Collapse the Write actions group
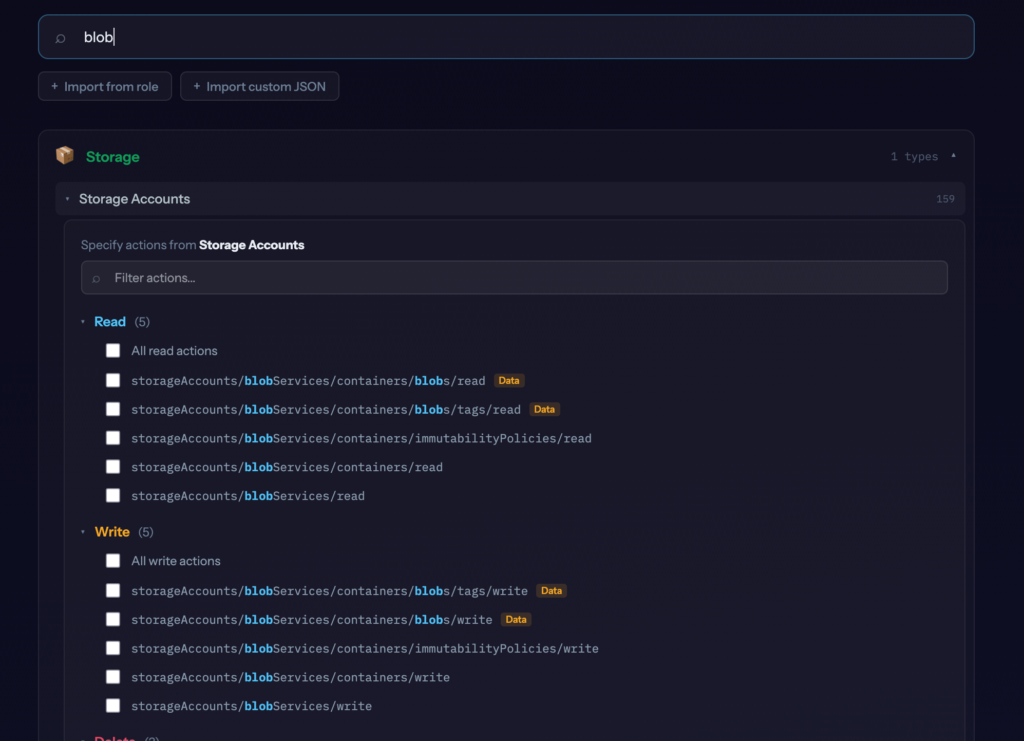 click(84, 532)
